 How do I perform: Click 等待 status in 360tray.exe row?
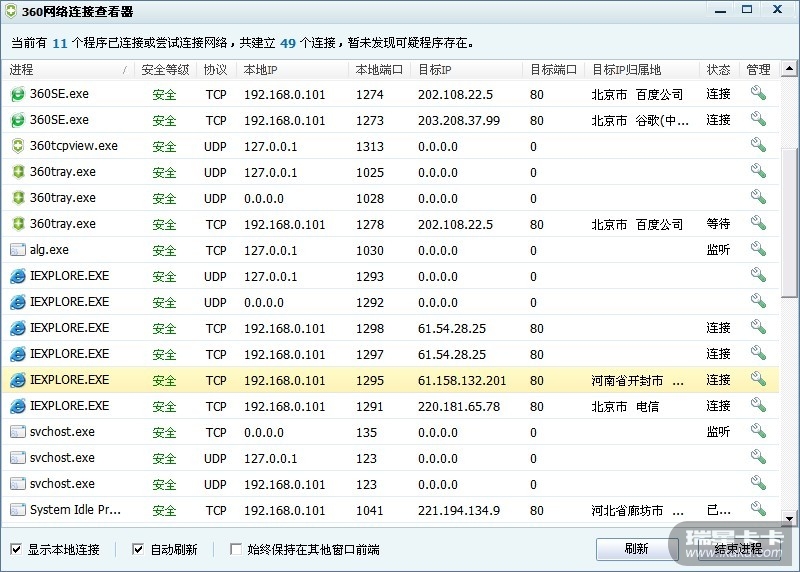pos(718,223)
